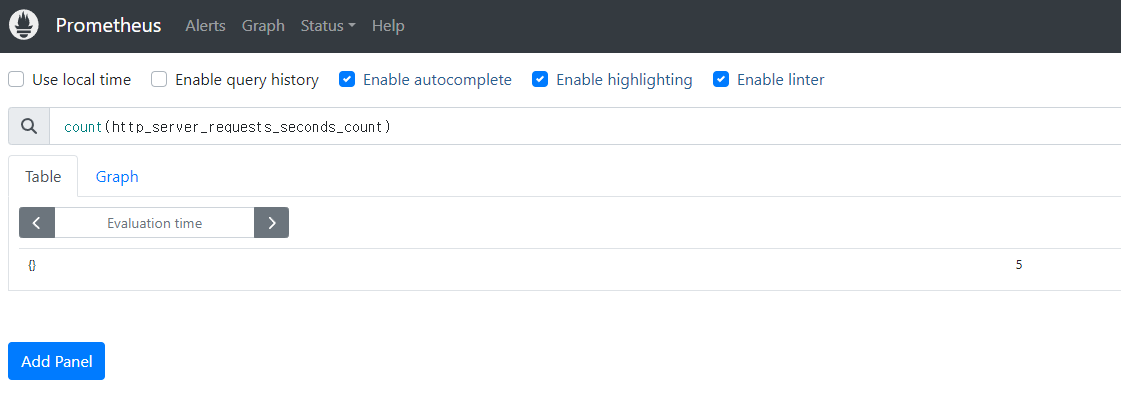Image resolution: width=1121 pixels, height=407 pixels.
Task: Click the Add Panel button
Action: click(x=56, y=361)
